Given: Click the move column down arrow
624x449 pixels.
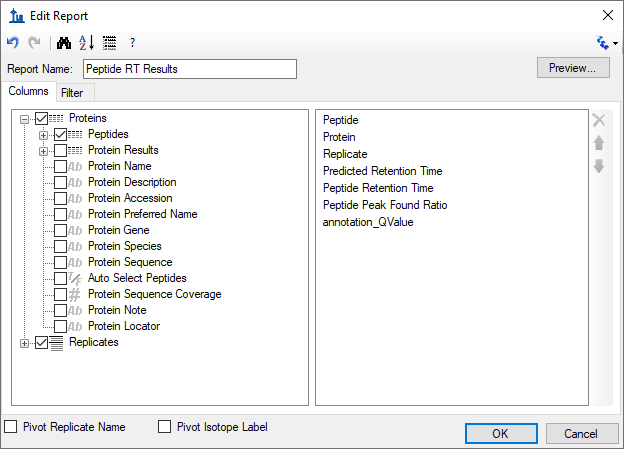Looking at the screenshot, I should point(599,166).
